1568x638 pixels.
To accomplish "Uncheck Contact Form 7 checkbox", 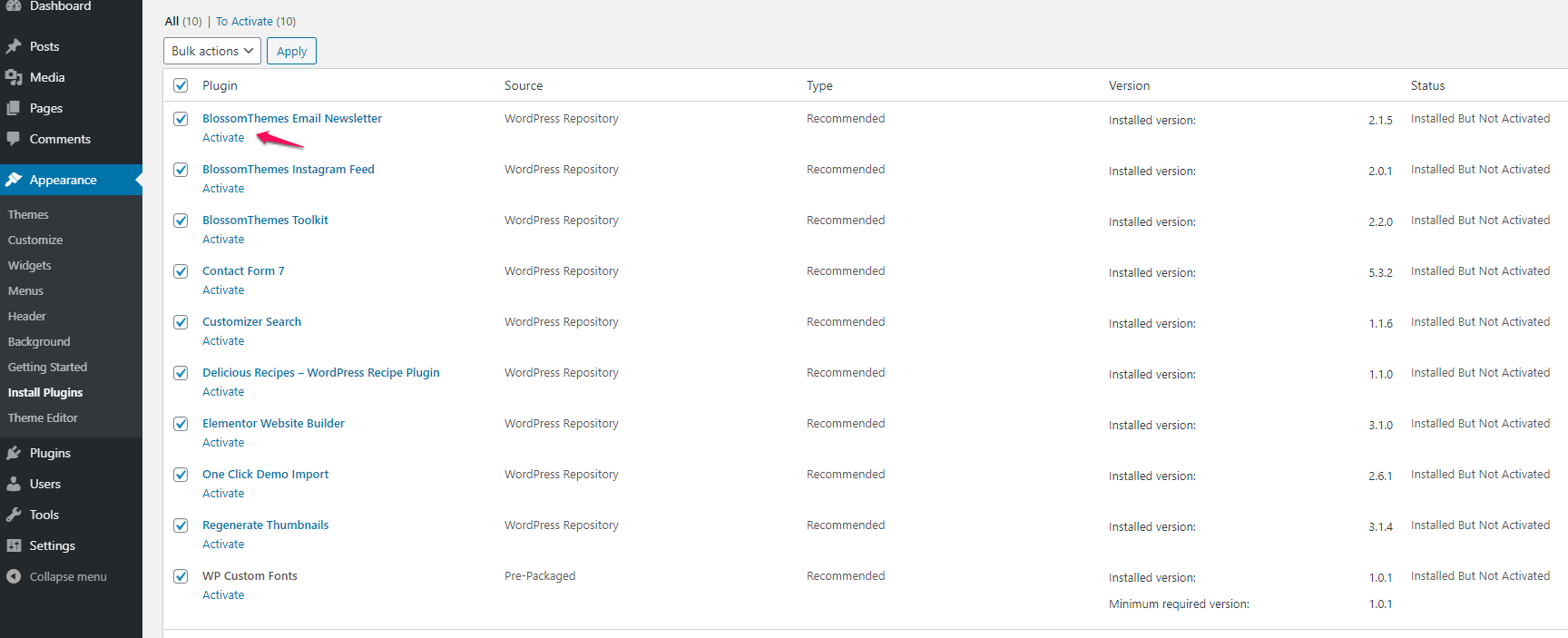I will 181,271.
